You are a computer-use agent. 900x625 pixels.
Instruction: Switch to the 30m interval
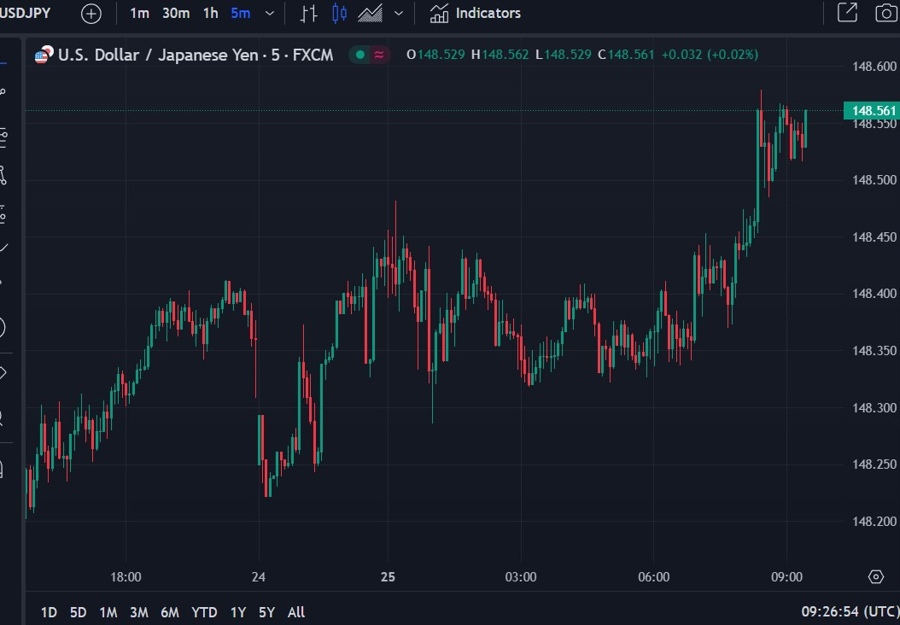pos(176,13)
